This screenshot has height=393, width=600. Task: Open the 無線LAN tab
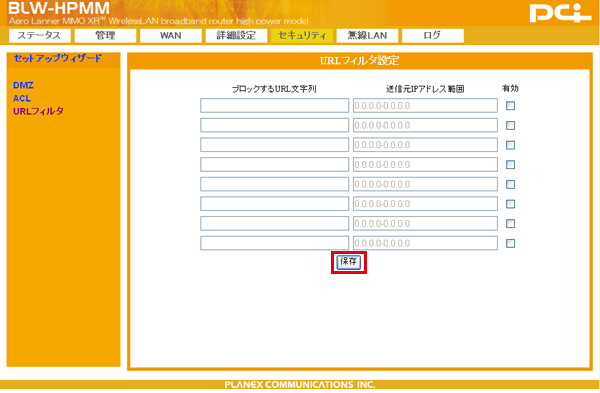[x=367, y=36]
